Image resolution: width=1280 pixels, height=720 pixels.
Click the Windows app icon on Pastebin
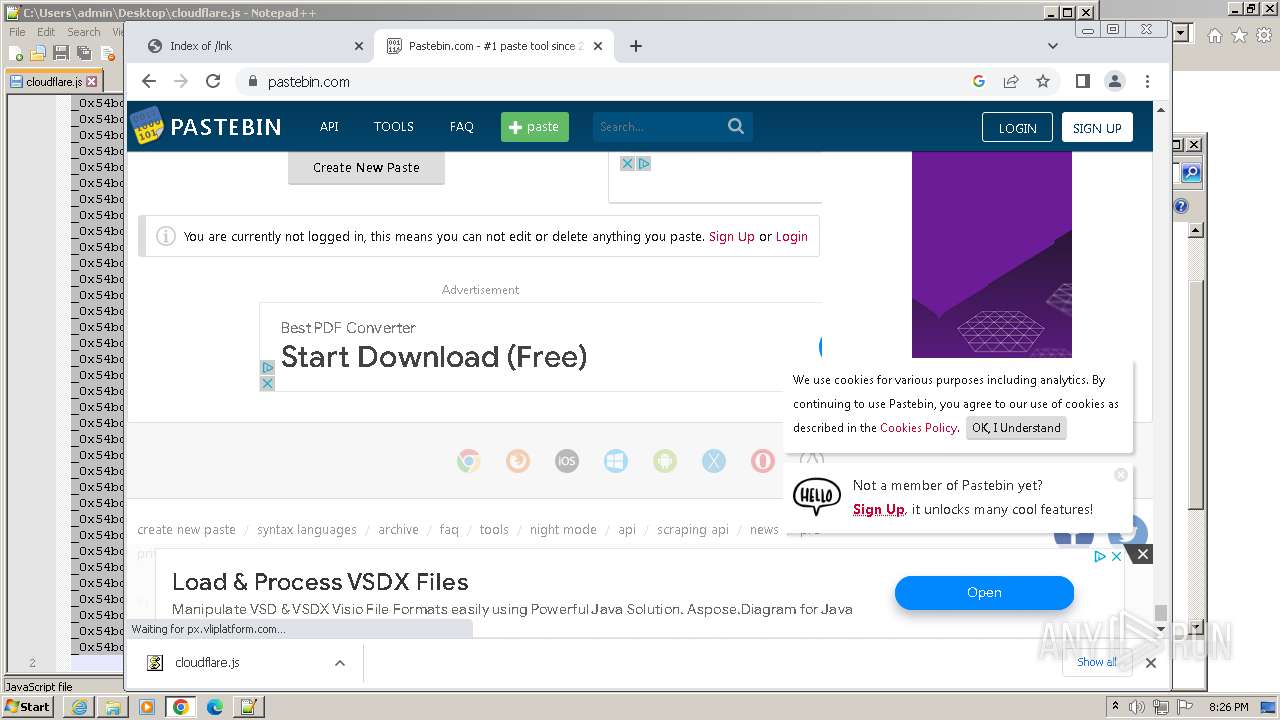point(616,461)
